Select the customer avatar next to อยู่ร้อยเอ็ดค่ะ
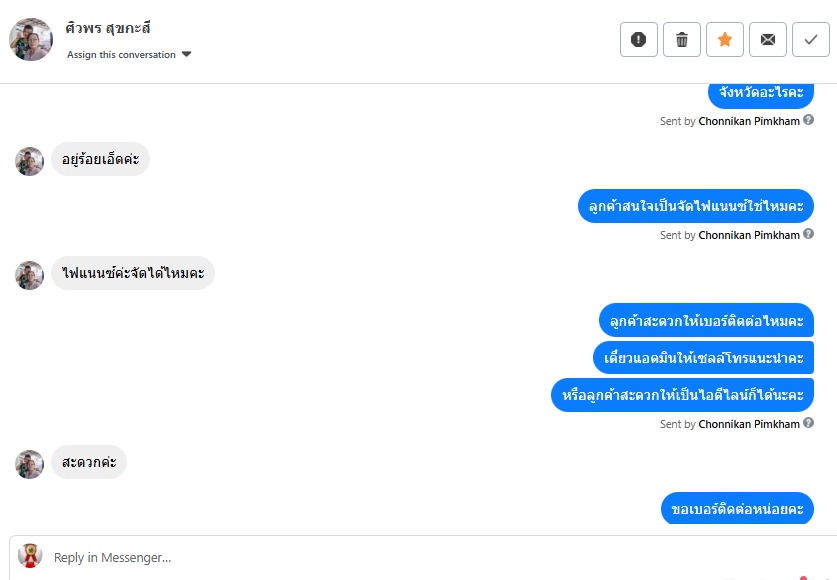The height and width of the screenshot is (580, 837). [x=29, y=161]
